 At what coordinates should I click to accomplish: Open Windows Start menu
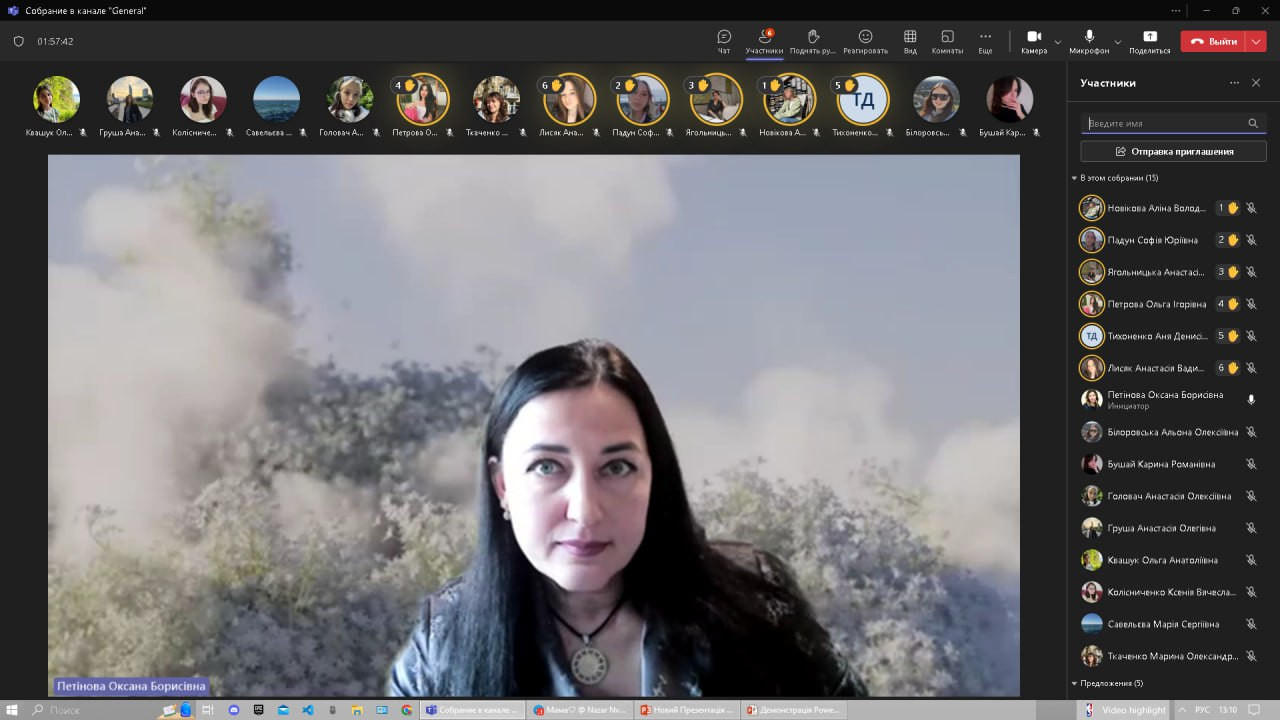point(10,710)
